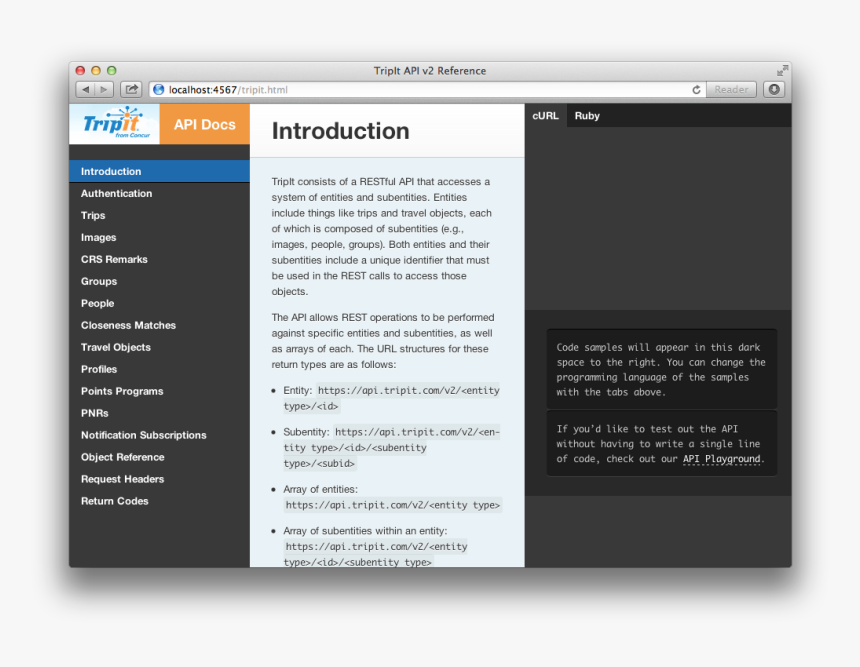Image resolution: width=860 pixels, height=667 pixels.
Task: Navigate to PNRs
Action: tap(160, 412)
